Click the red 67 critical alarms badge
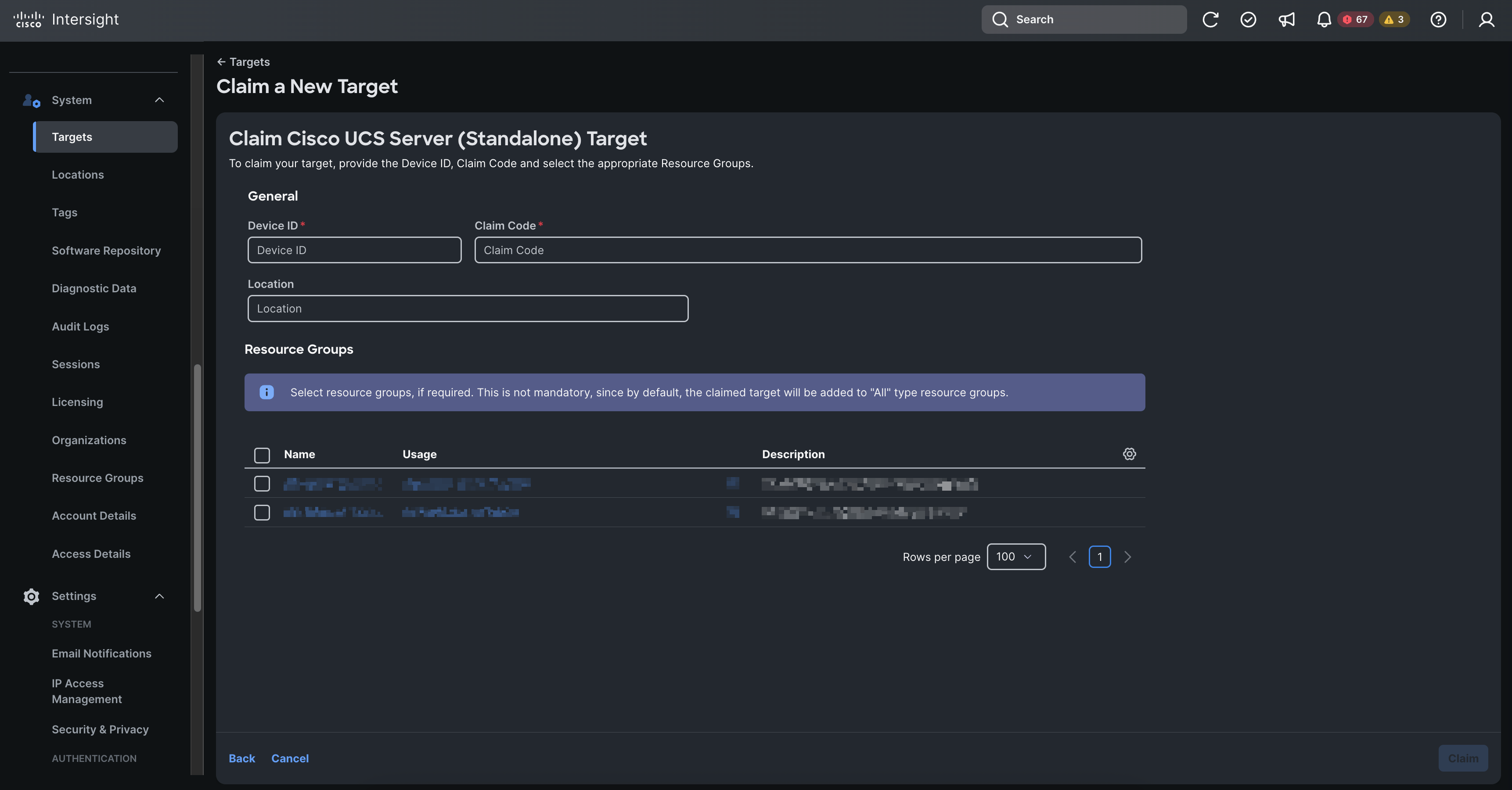This screenshot has height=790, width=1512. (x=1355, y=19)
